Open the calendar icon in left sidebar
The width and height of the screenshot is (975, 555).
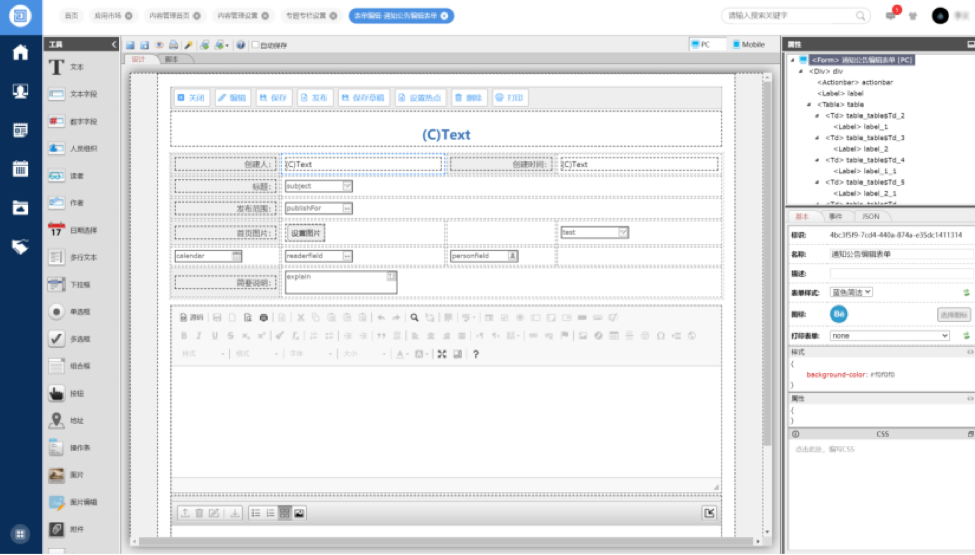[x=20, y=168]
